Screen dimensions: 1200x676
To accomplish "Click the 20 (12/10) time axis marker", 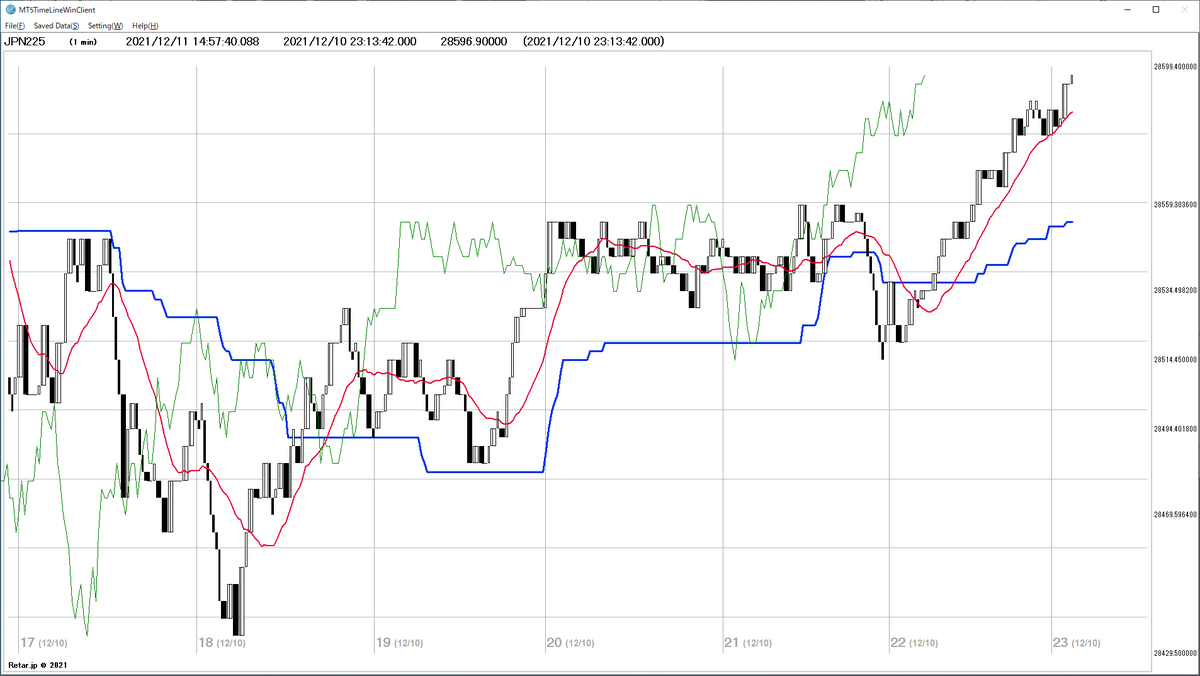I will point(573,643).
